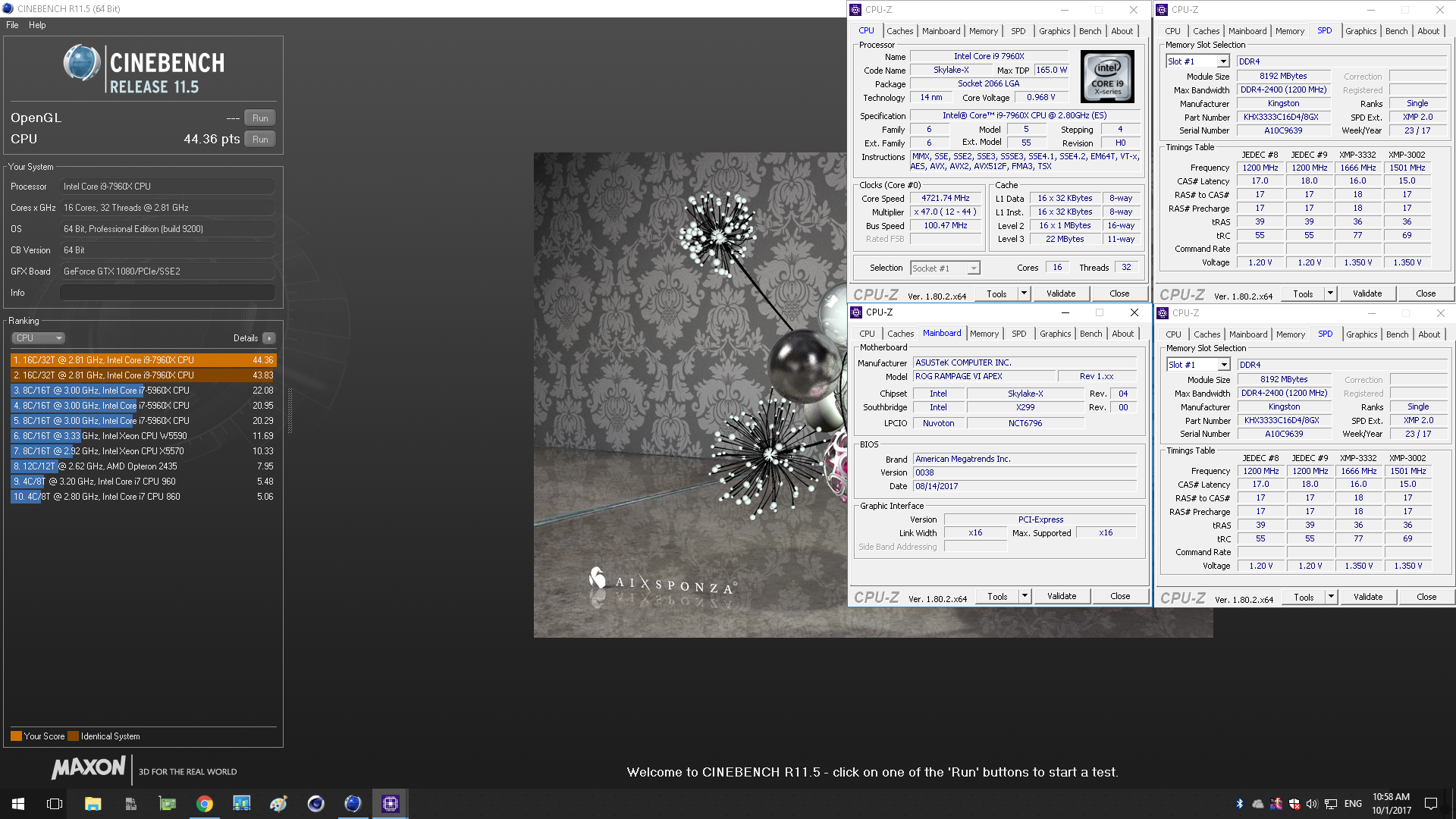This screenshot has width=1456, height=819.
Task: Open Memory tab in upper SPD window
Action: coord(1290,31)
